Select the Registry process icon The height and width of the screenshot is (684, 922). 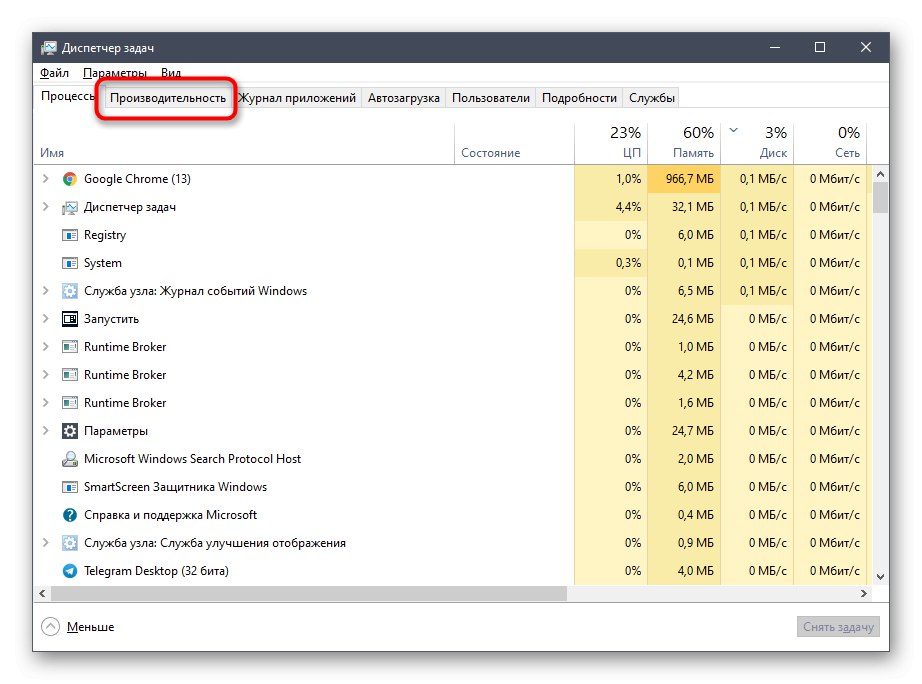click(x=70, y=235)
